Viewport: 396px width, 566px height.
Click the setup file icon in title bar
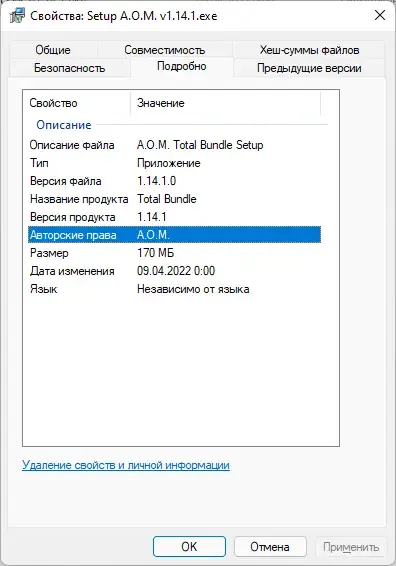17,16
